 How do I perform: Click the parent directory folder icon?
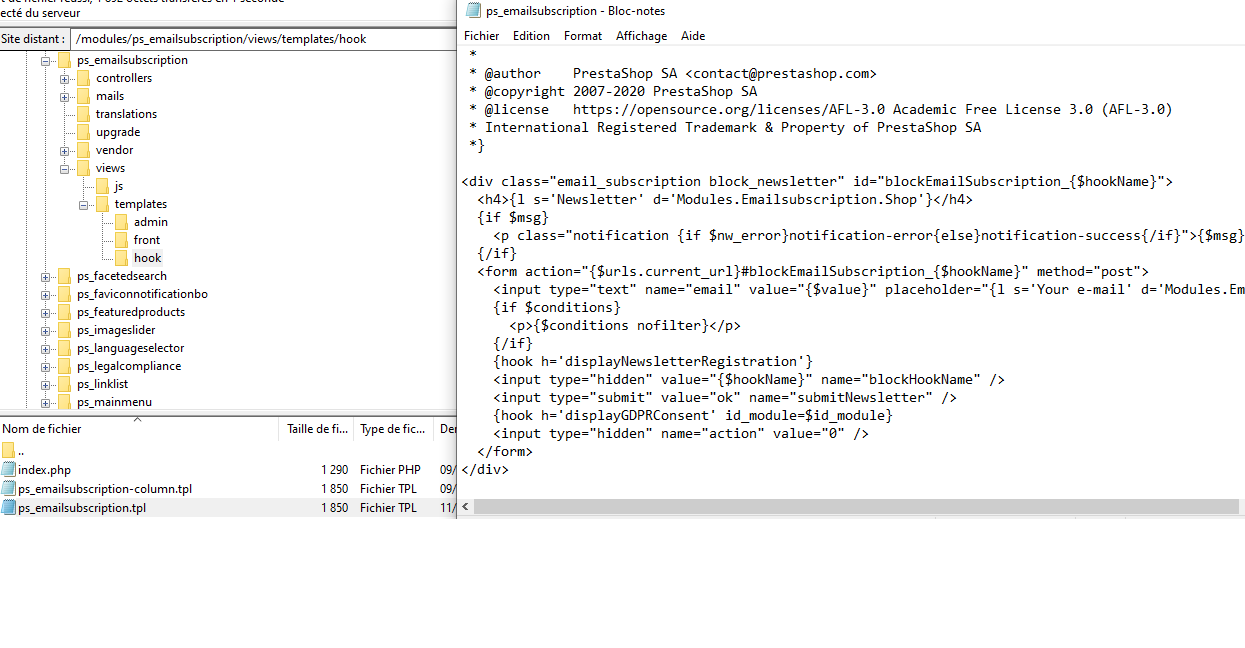click(x=9, y=451)
